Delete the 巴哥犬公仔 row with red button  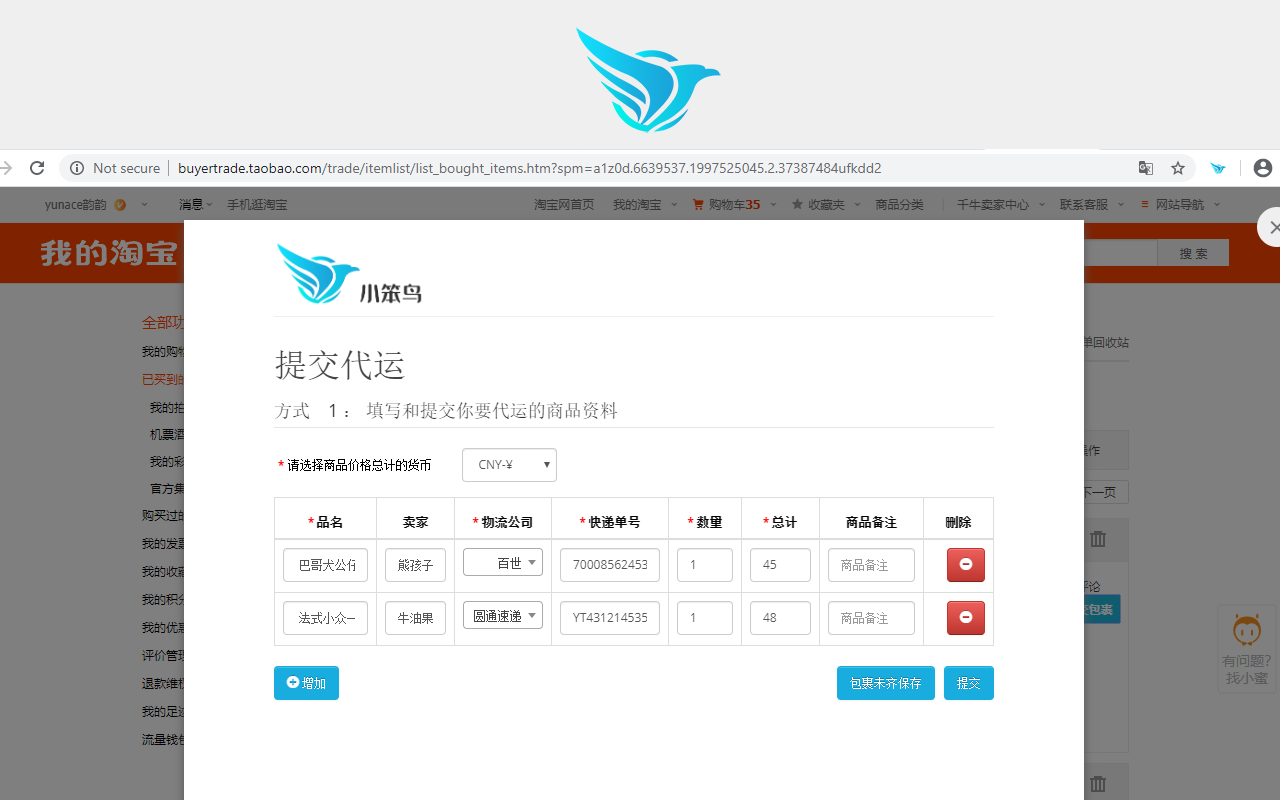pyautogui.click(x=965, y=565)
